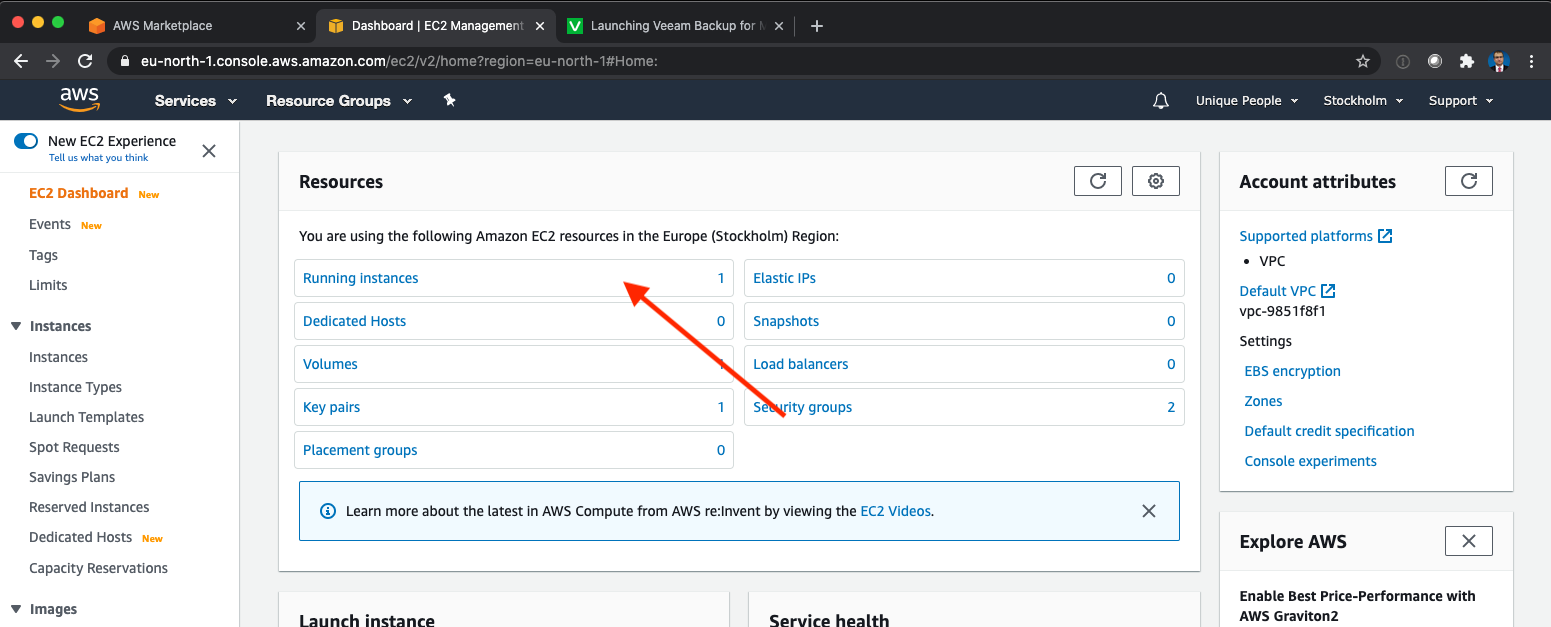This screenshot has width=1551, height=627.
Task: Go to Instances sidebar link
Action: (58, 357)
